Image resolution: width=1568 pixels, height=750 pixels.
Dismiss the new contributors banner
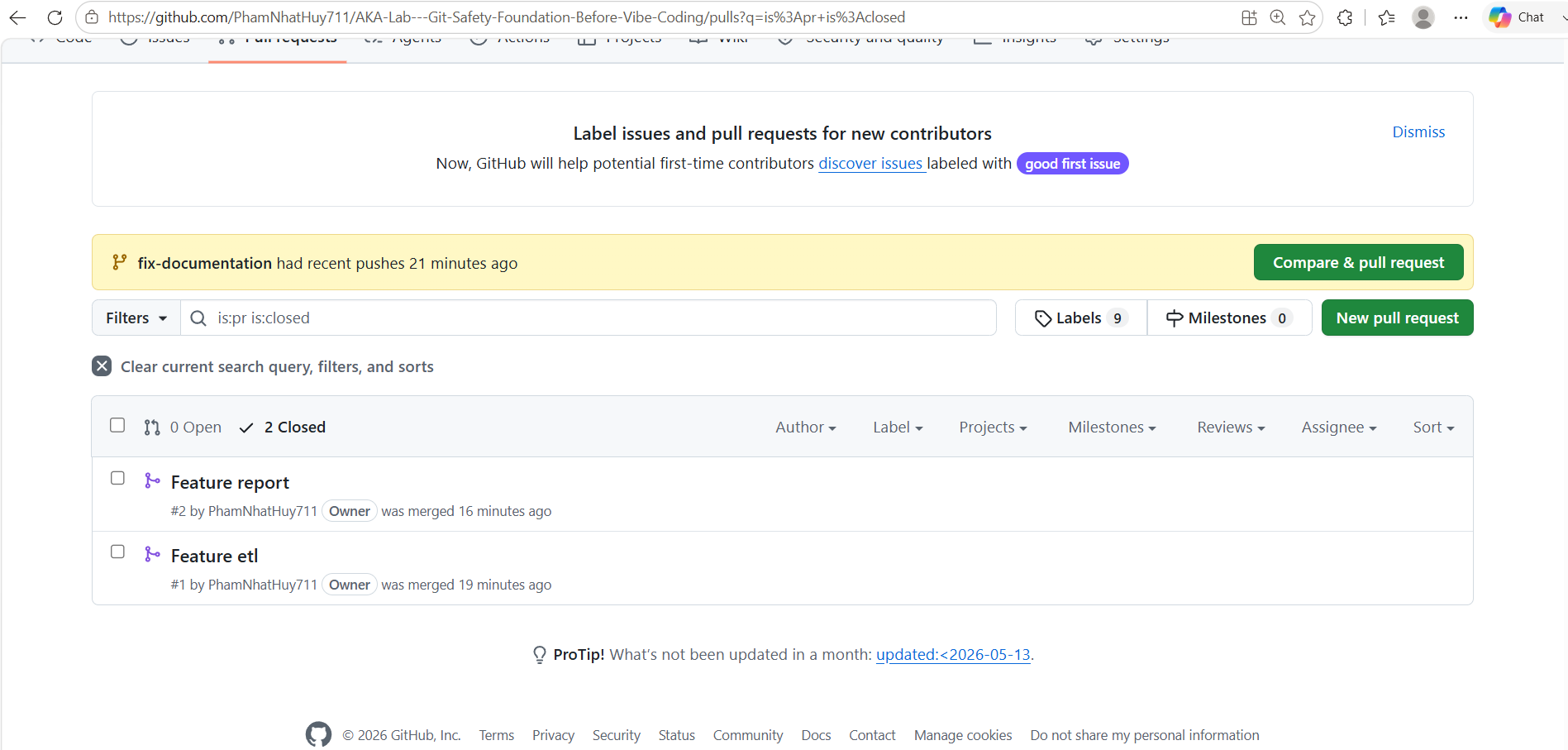1418,132
